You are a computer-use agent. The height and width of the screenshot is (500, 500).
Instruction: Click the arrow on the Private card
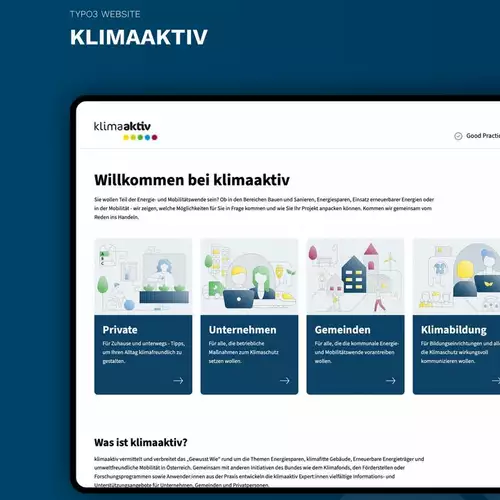tap(178, 381)
